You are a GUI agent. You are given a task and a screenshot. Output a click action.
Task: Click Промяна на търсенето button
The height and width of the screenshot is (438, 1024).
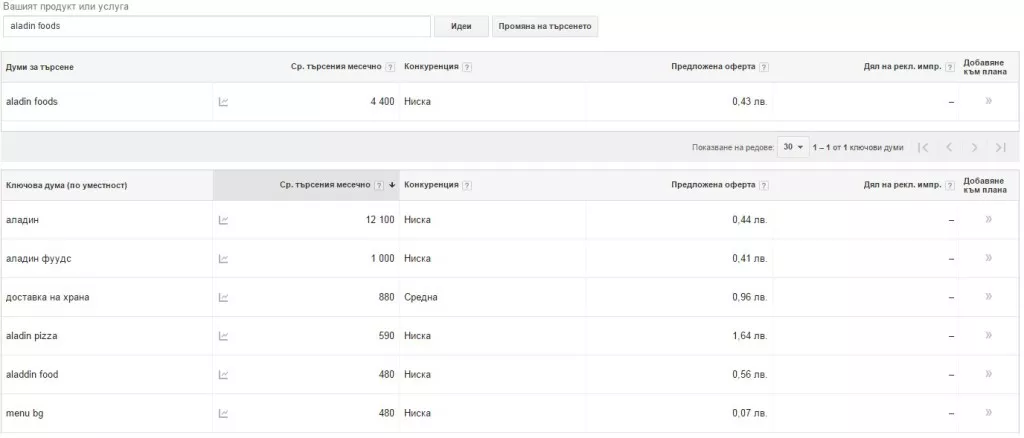(x=545, y=27)
